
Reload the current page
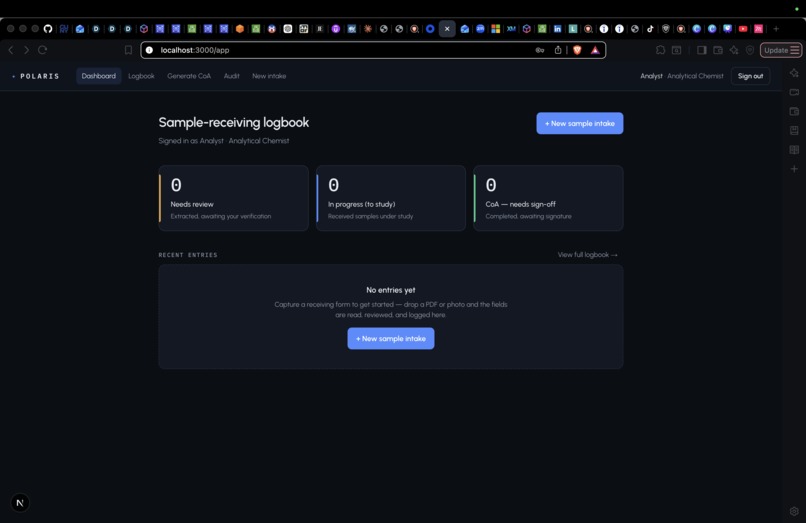pyautogui.click(x=43, y=50)
